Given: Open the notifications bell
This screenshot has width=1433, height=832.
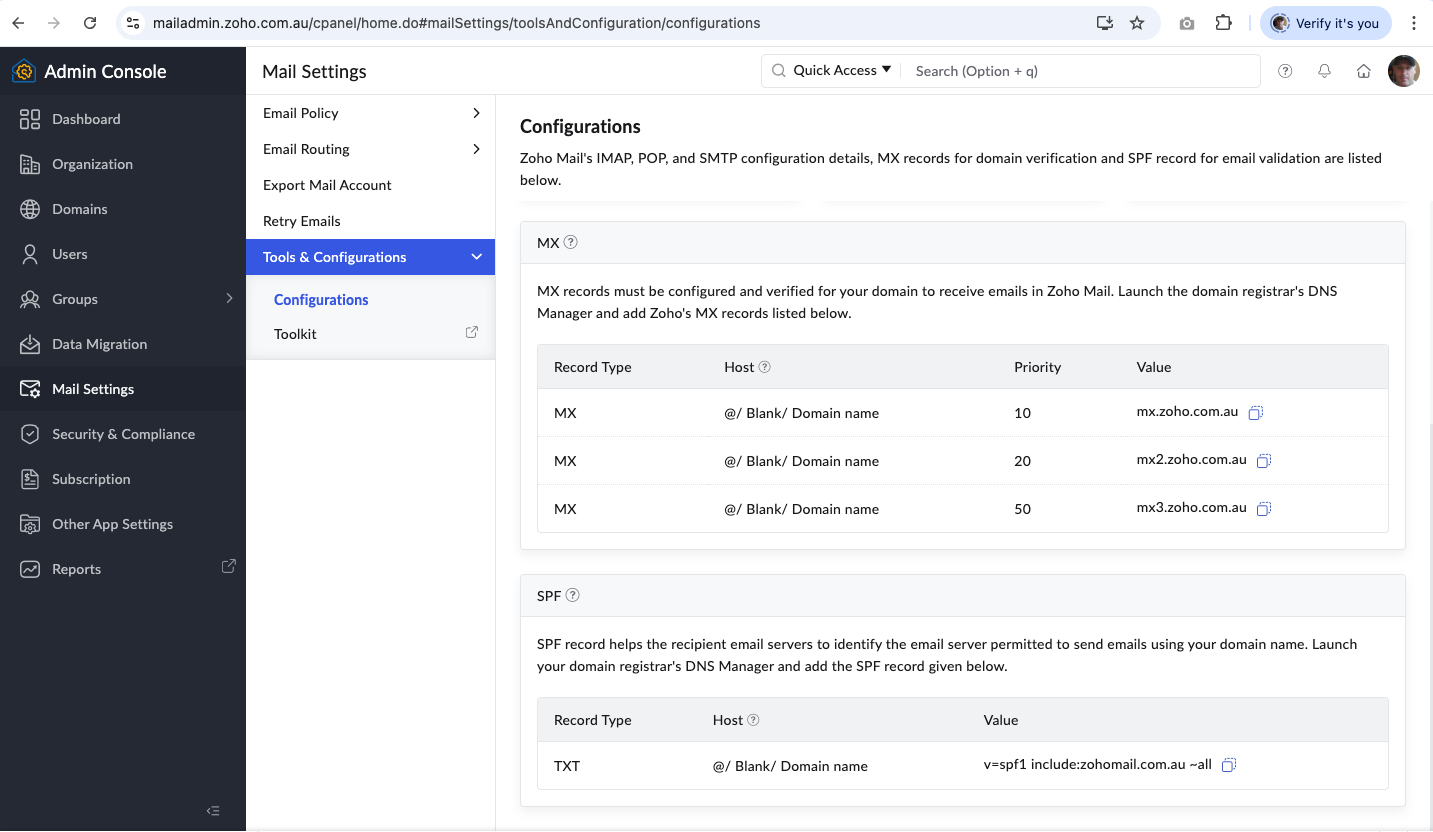Looking at the screenshot, I should pos(1324,71).
